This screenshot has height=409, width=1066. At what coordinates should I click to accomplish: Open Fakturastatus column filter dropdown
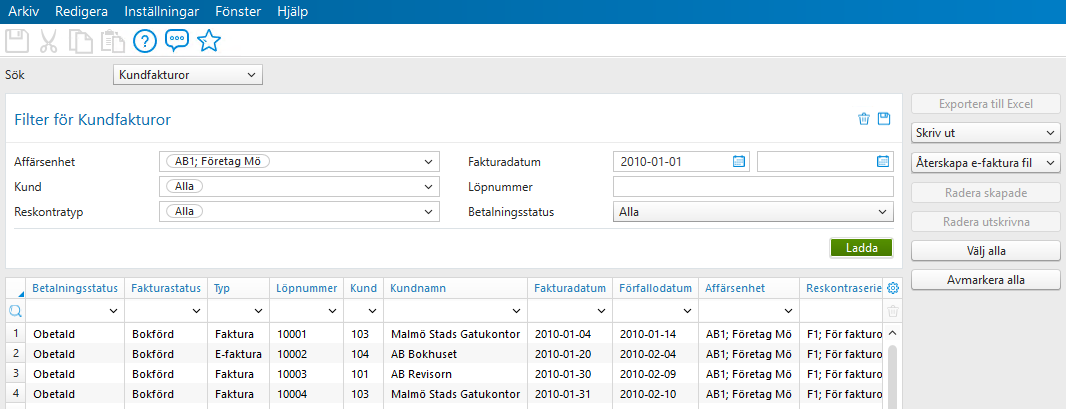[x=196, y=311]
